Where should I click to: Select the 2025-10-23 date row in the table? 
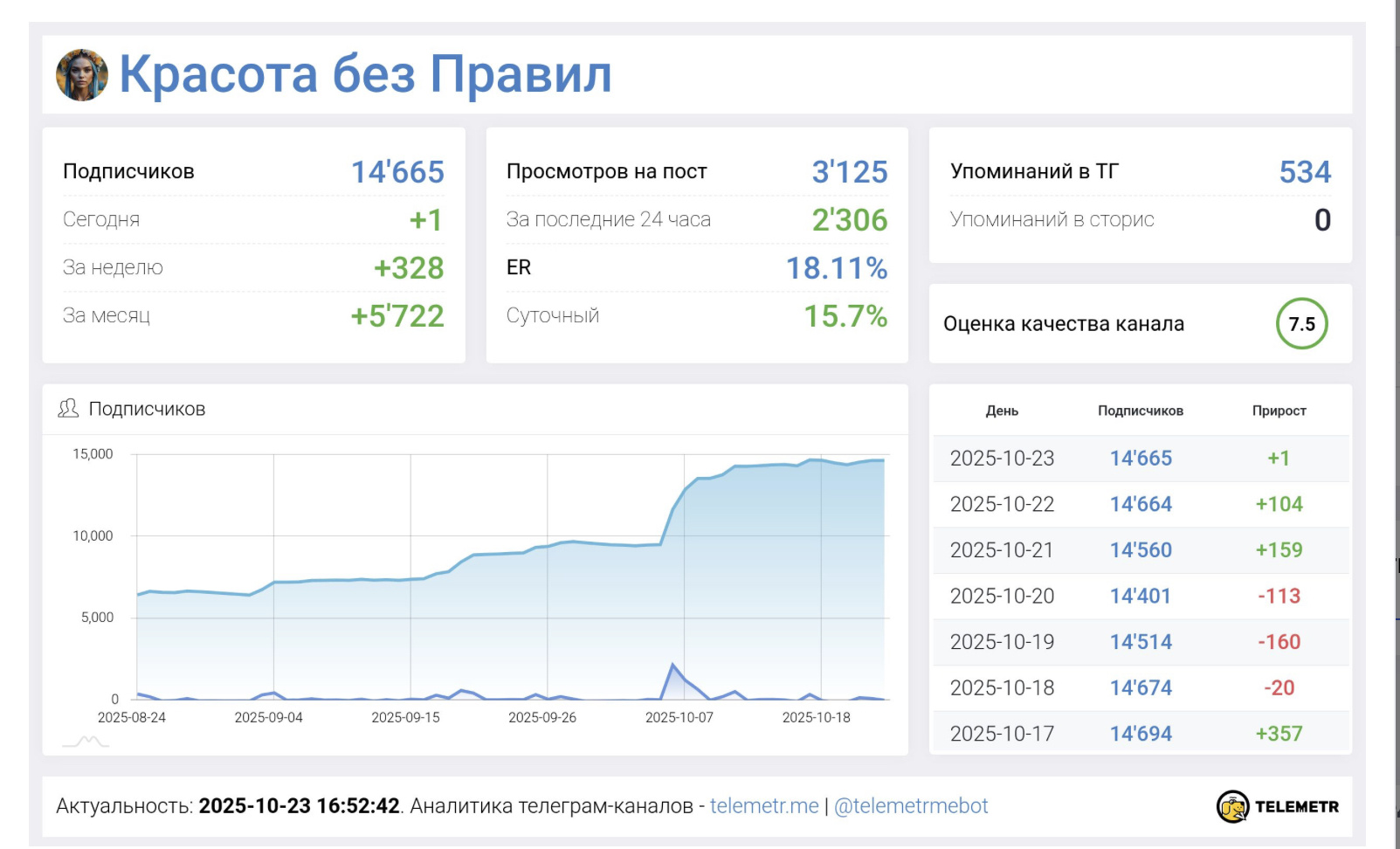pyautogui.click(x=1141, y=459)
